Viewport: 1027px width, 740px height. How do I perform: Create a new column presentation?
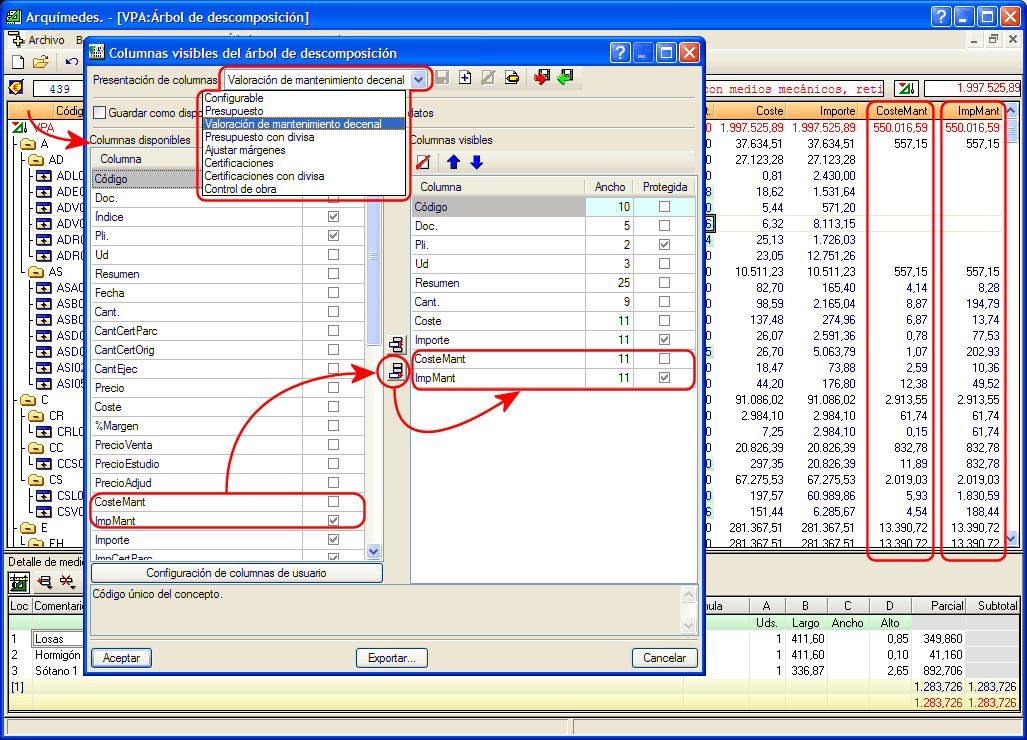click(x=465, y=78)
